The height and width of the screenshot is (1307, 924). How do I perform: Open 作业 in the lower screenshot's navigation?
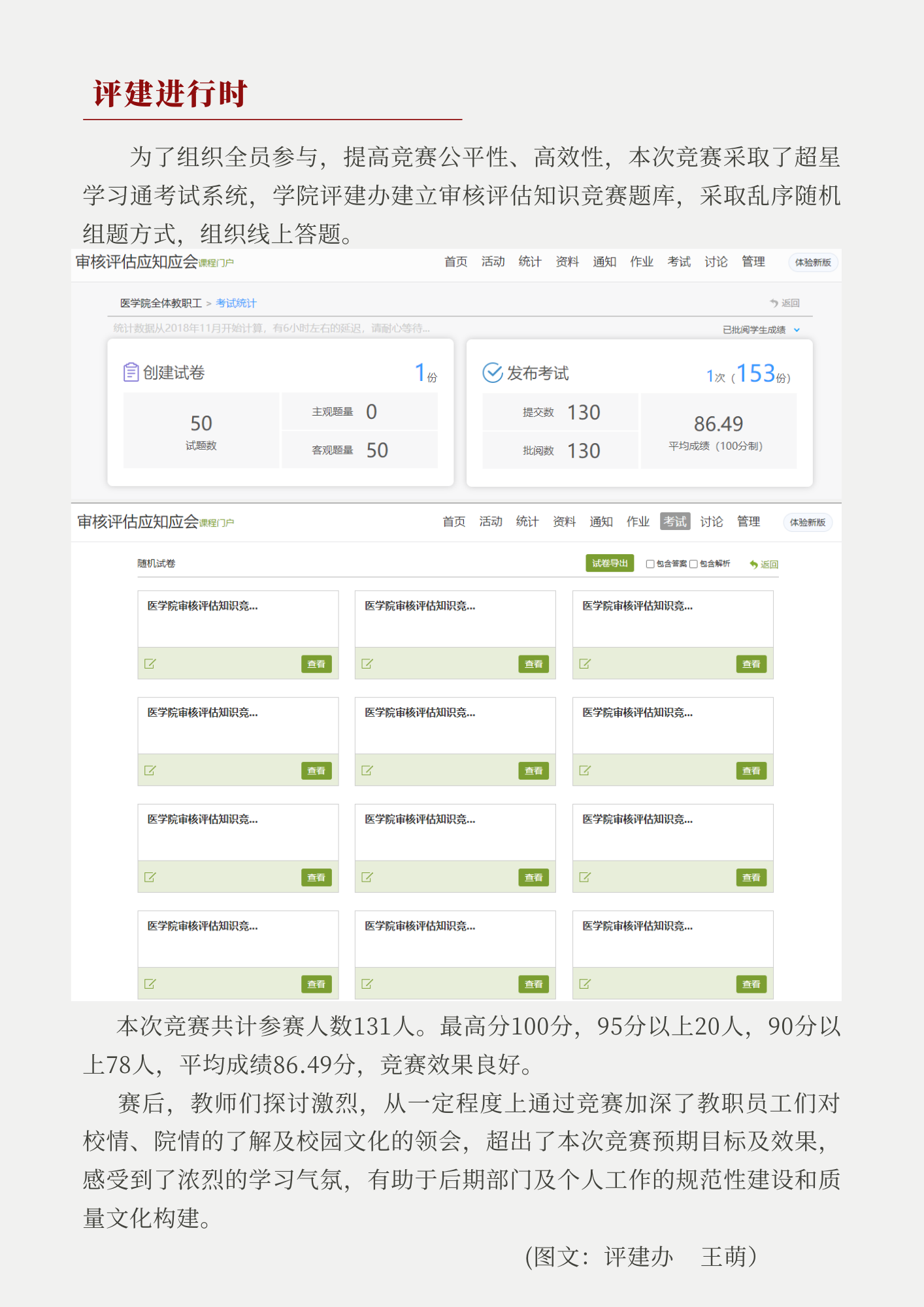(638, 521)
